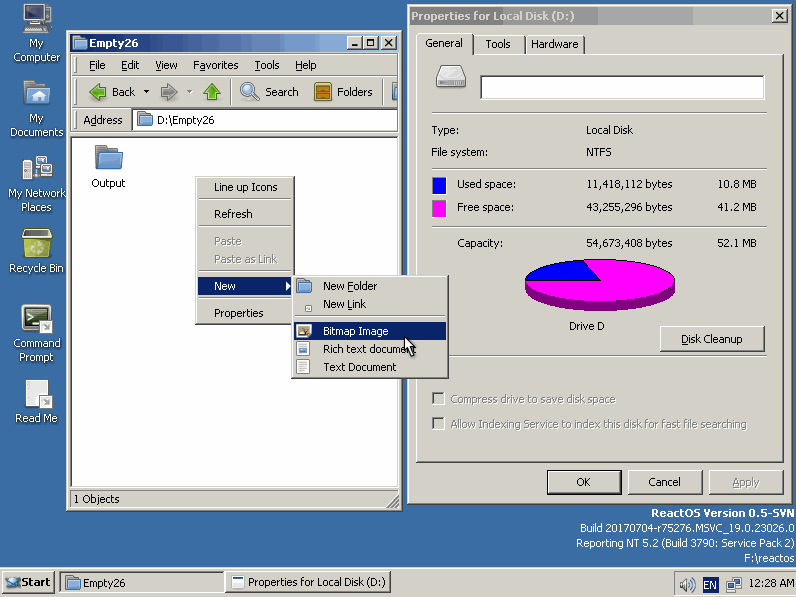Open the Favorites menu

(x=216, y=65)
